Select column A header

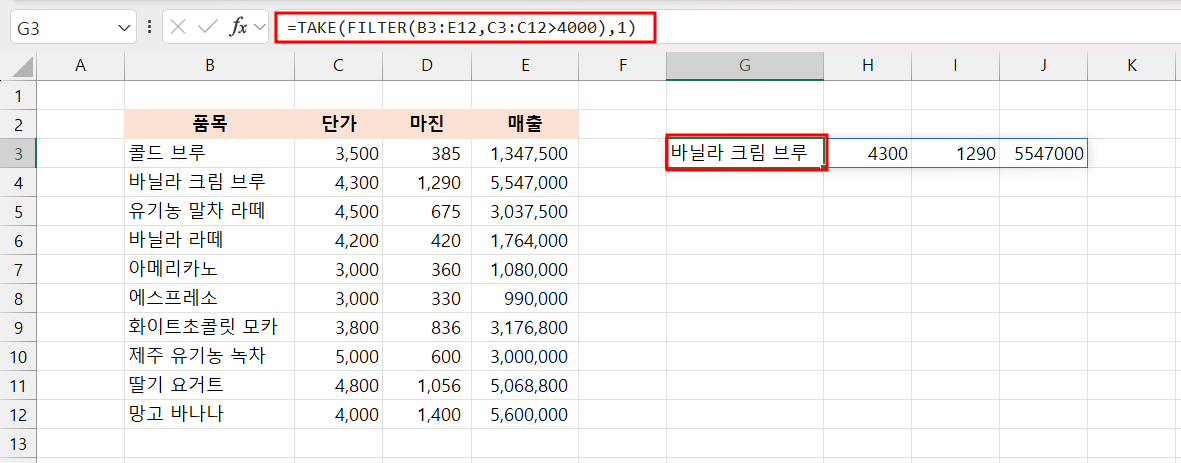81,65
